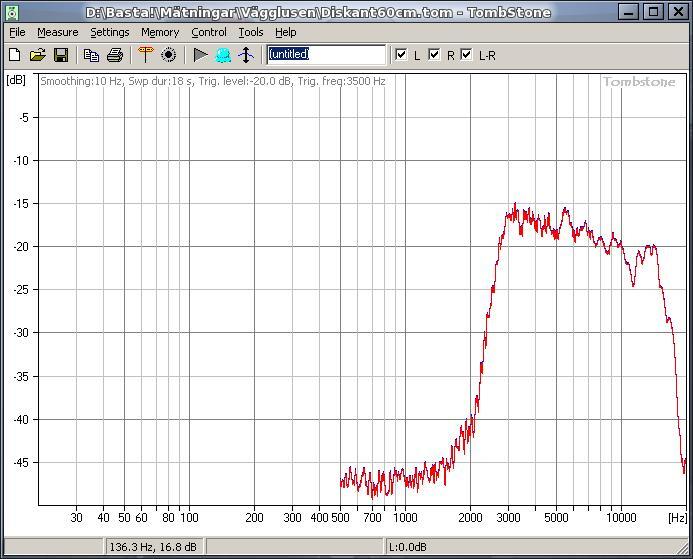The width and height of the screenshot is (693, 559).
Task: Click the untitled name input field
Action: click(325, 55)
